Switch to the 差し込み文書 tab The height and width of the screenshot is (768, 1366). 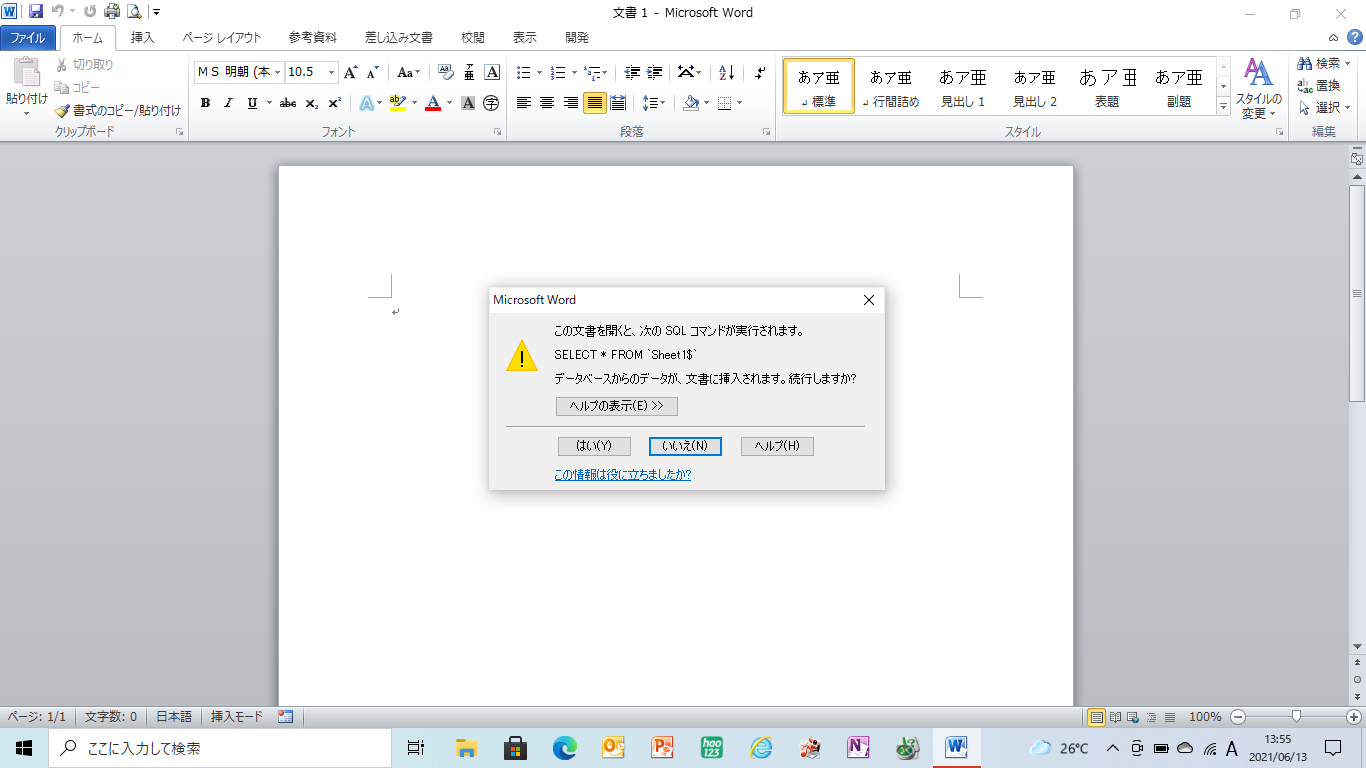pos(399,38)
